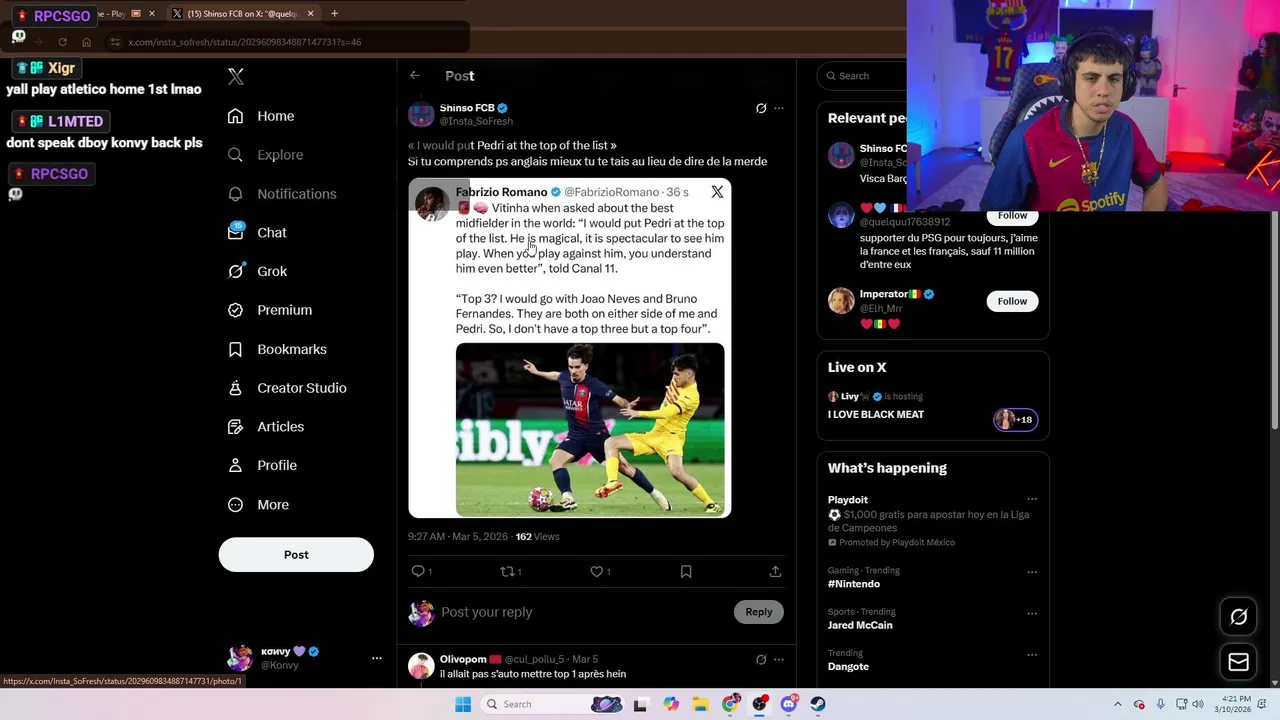
Task: Click the Articles icon
Action: (235, 427)
